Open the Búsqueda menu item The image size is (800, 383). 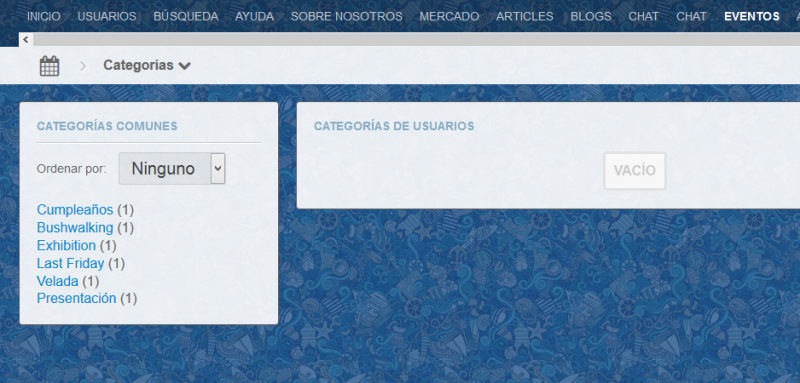[186, 16]
